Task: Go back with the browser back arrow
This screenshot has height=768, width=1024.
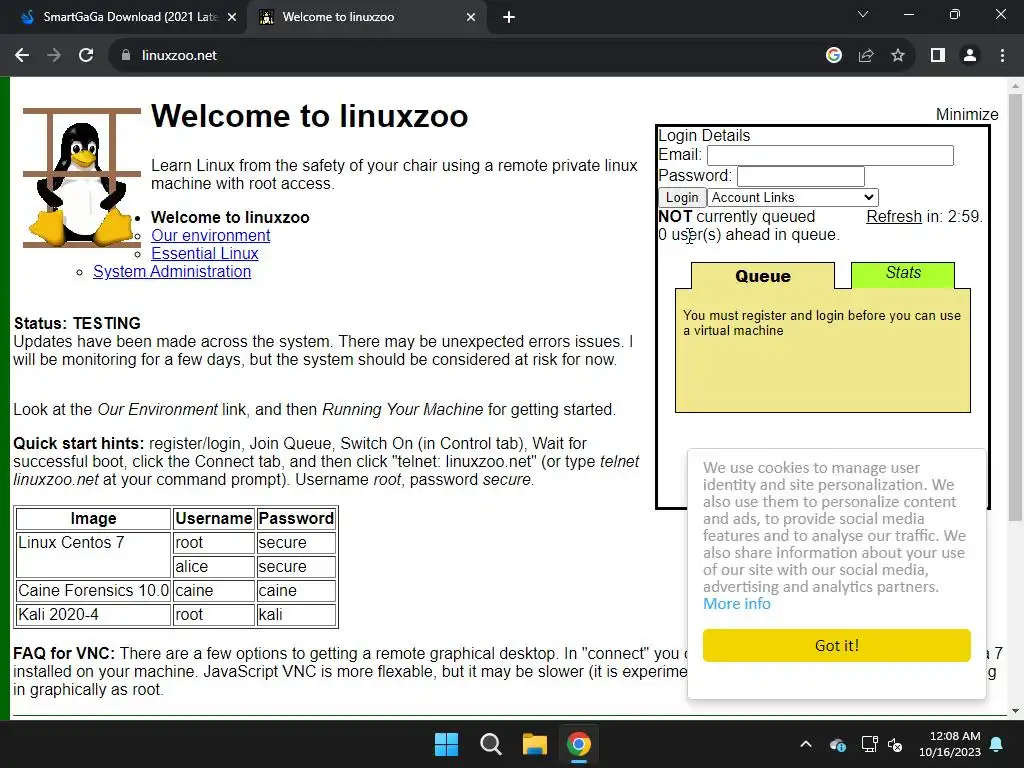Action: (x=22, y=56)
